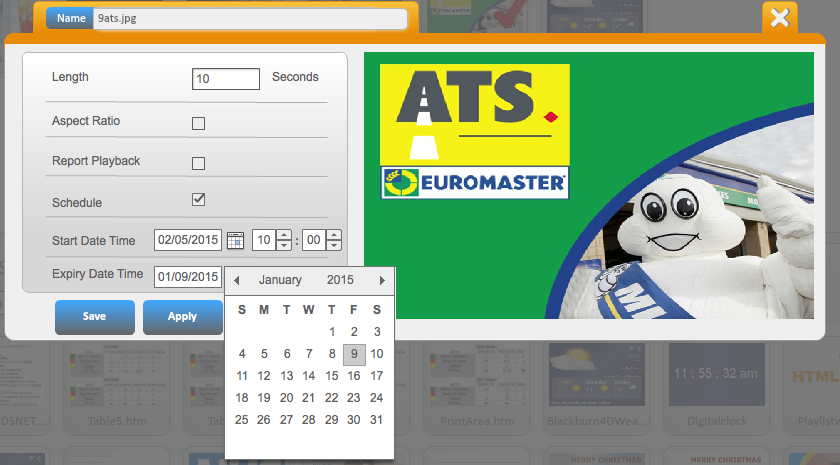Open Digitalclock thumbnail in background library

pos(717,387)
